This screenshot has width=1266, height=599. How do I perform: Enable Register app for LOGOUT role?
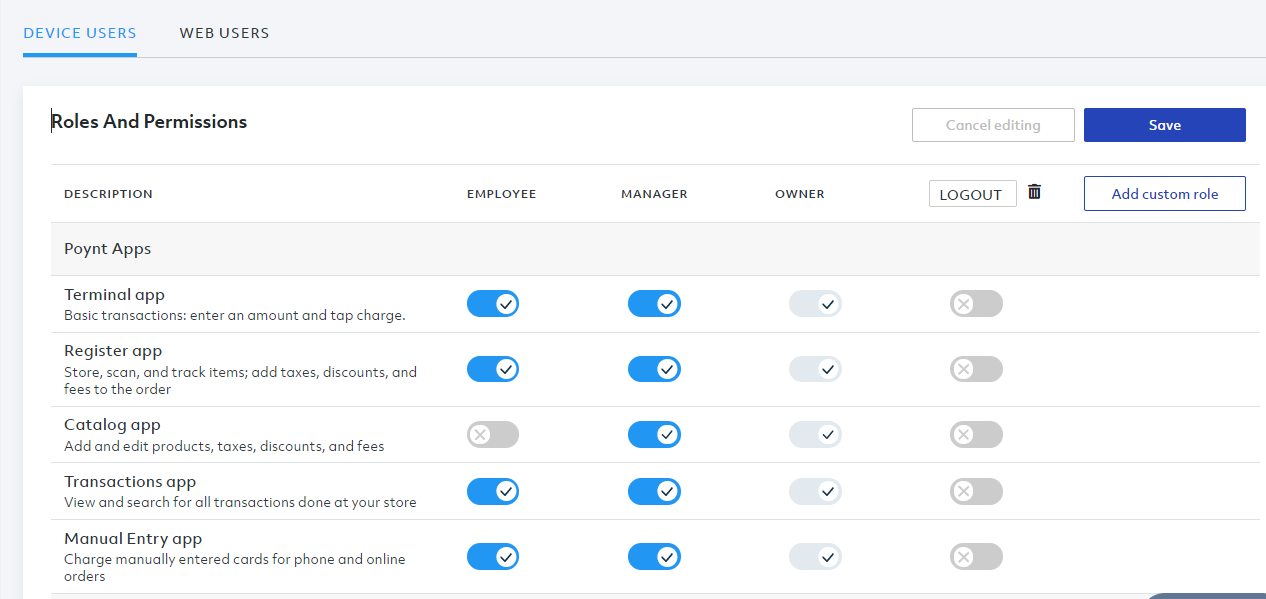coord(976,369)
